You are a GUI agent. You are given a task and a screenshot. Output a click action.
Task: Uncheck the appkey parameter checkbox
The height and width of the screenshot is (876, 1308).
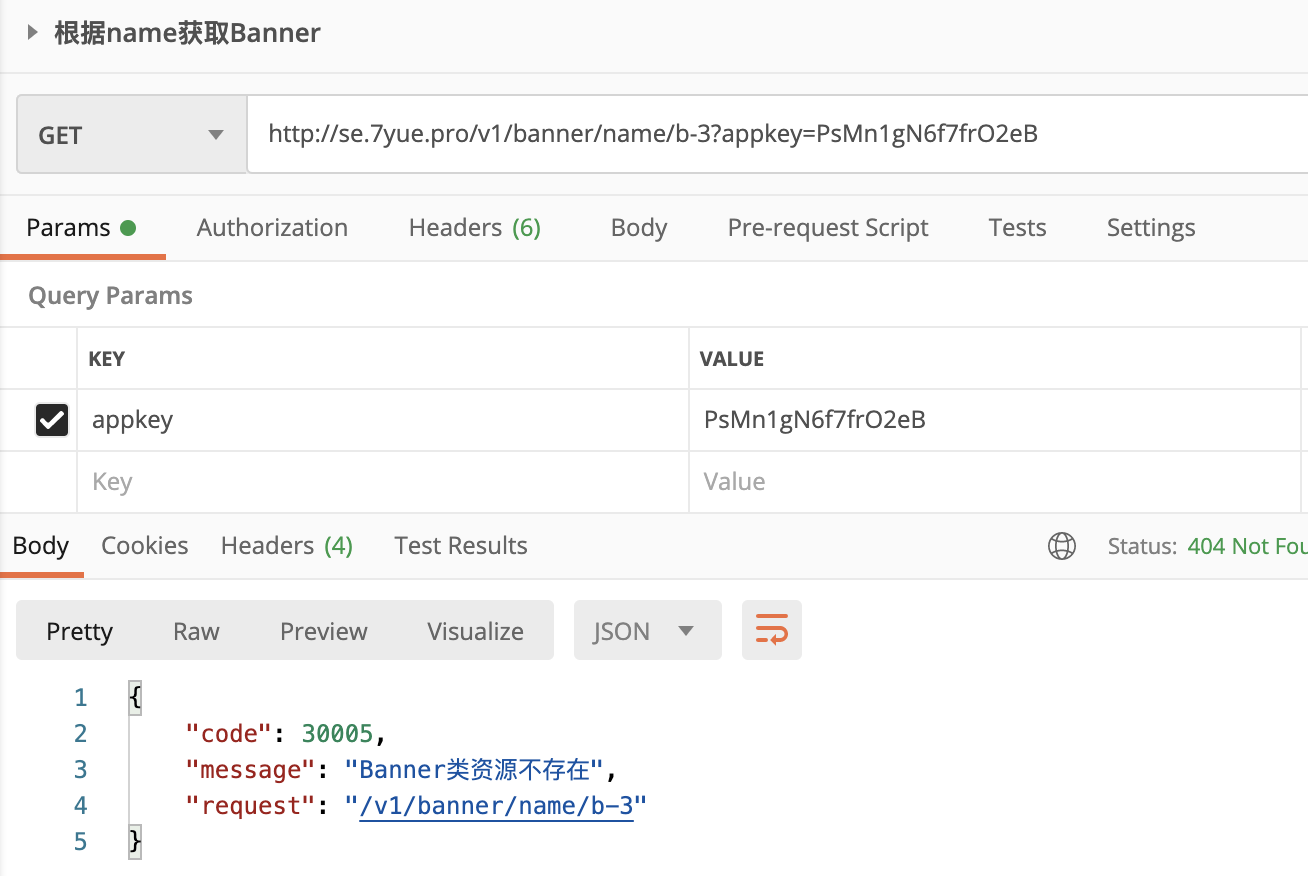(x=52, y=420)
